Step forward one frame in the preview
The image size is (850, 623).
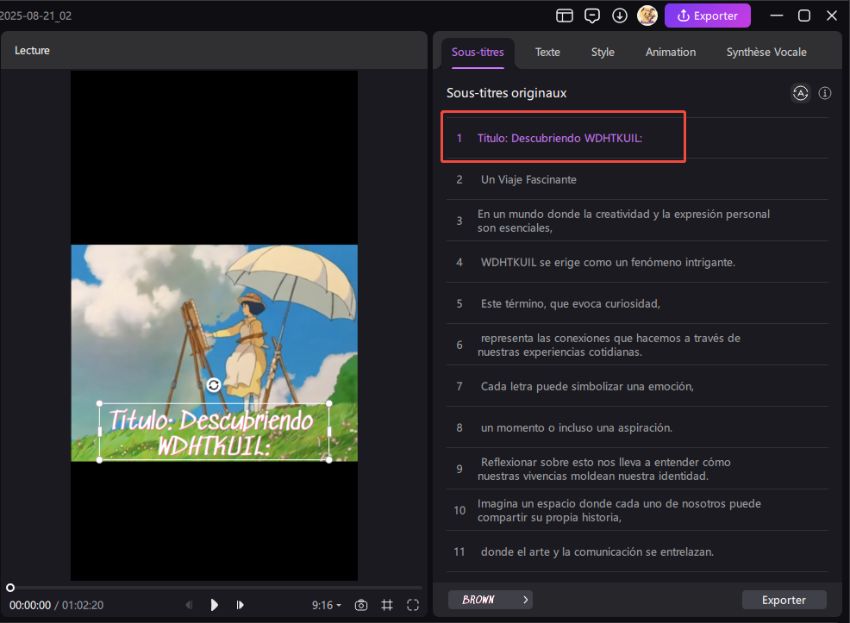240,605
